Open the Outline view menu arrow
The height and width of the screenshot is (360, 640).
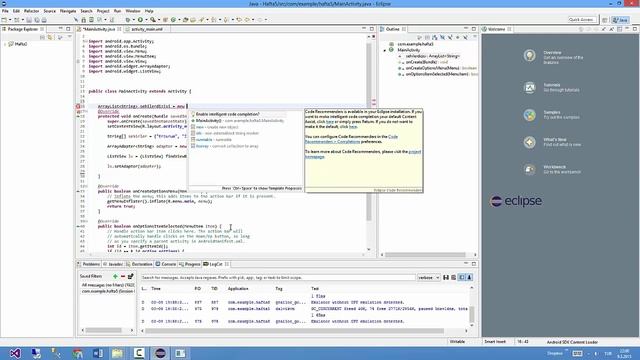point(475,37)
